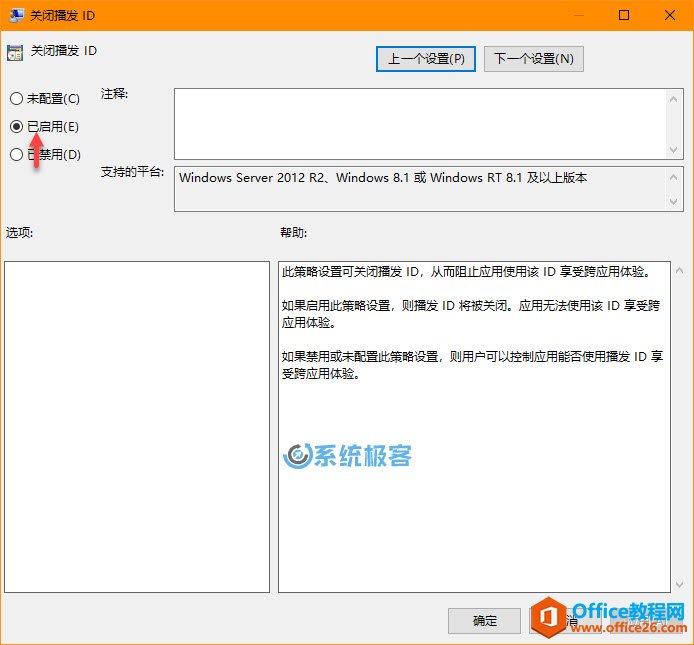Screen dimensions: 694x645
Task: Click the title bar window icon
Action: click(x=16, y=15)
